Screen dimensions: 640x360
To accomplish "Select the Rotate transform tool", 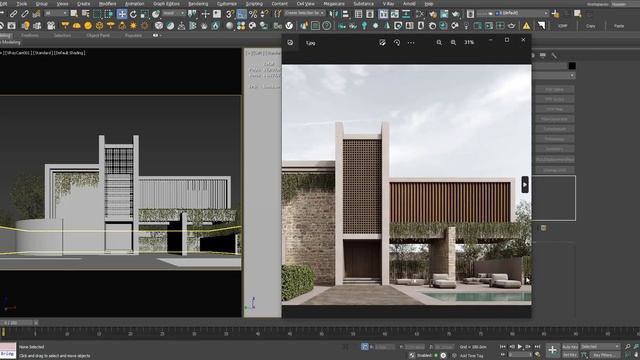I will [133, 14].
